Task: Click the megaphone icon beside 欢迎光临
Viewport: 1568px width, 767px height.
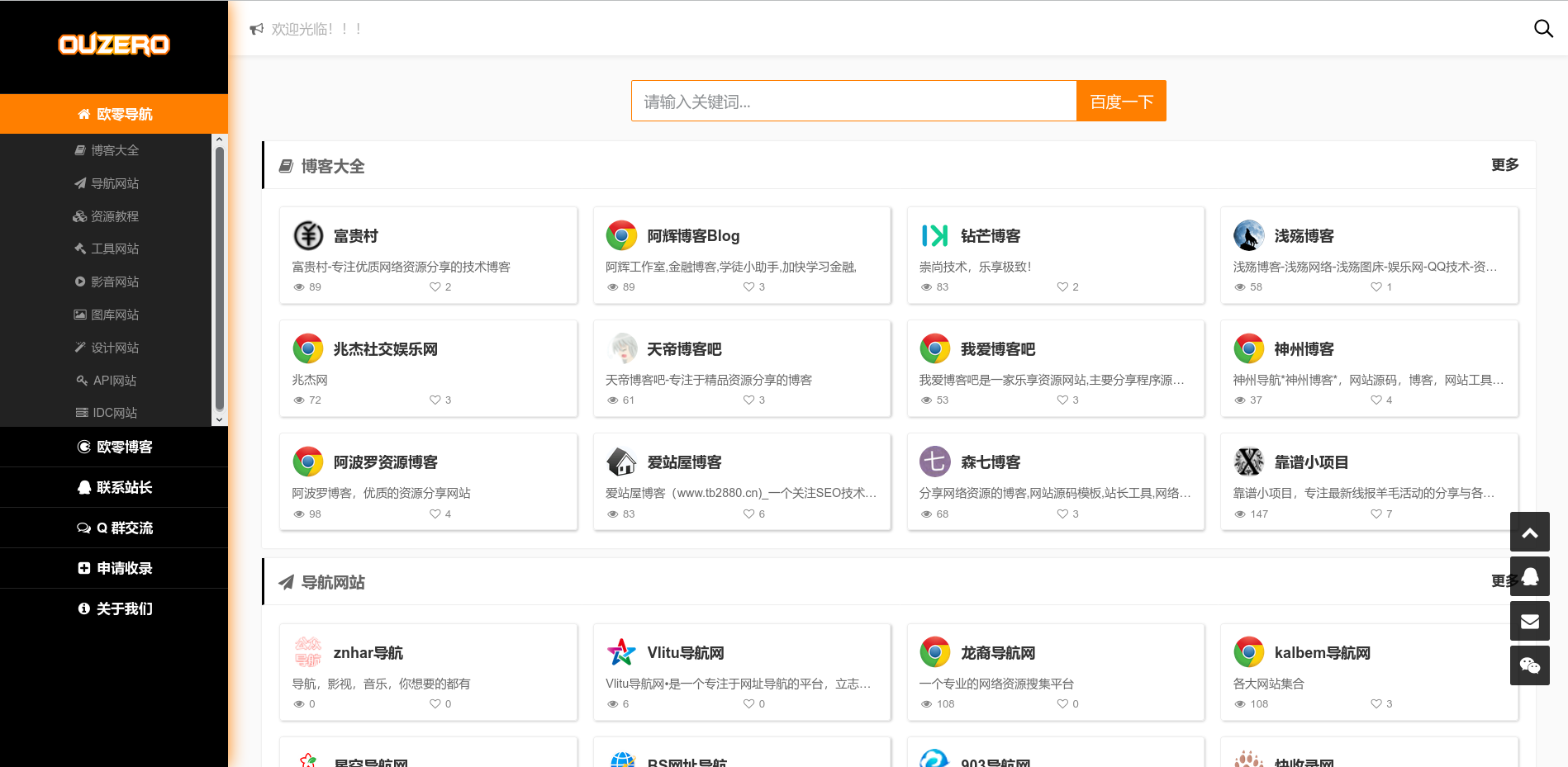Action: [x=256, y=28]
